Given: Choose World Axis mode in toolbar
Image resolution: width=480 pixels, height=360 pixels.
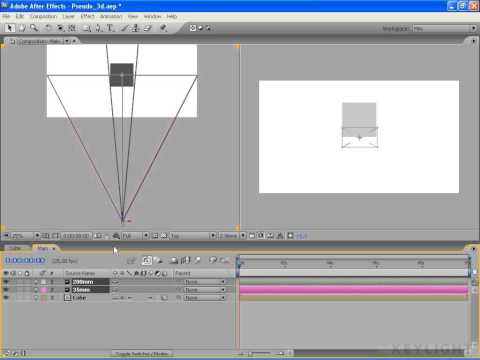Looking at the screenshot, I should (x=200, y=28).
